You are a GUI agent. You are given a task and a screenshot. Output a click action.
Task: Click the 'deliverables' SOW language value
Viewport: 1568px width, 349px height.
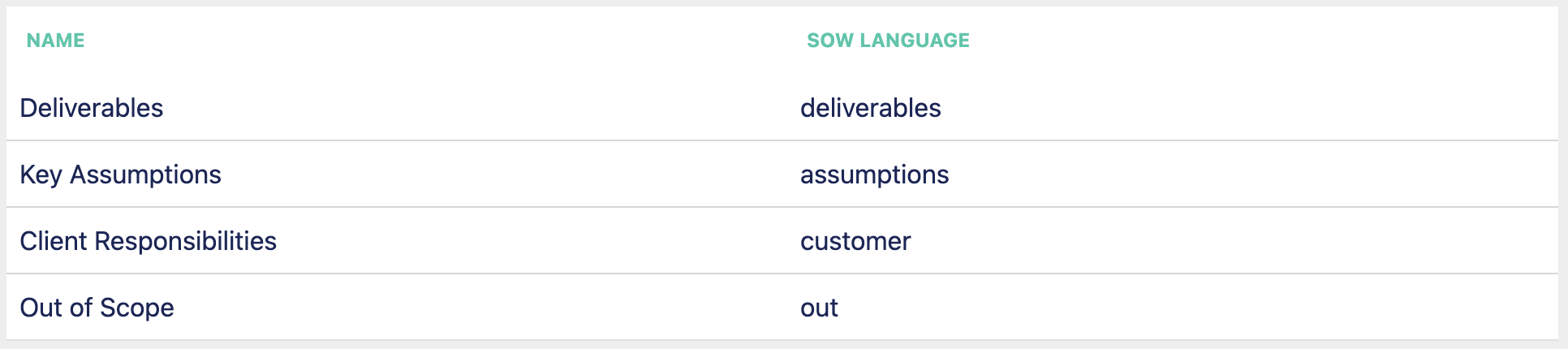click(870, 108)
